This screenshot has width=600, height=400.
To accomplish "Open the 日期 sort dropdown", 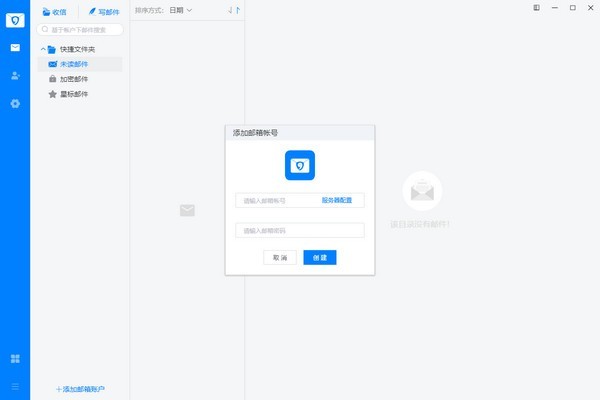I will (x=181, y=10).
